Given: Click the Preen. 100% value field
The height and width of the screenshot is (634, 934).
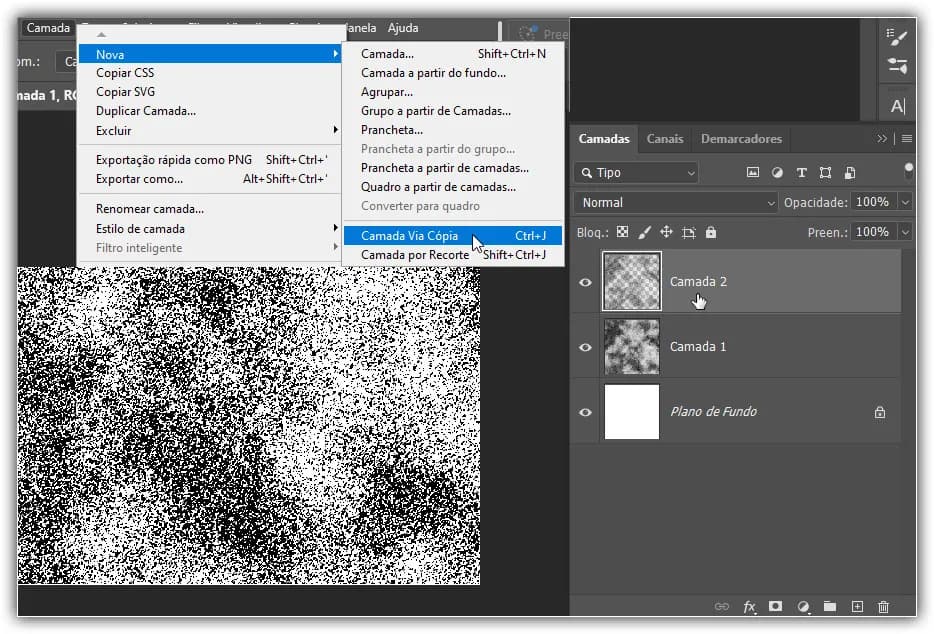Looking at the screenshot, I should 873,232.
